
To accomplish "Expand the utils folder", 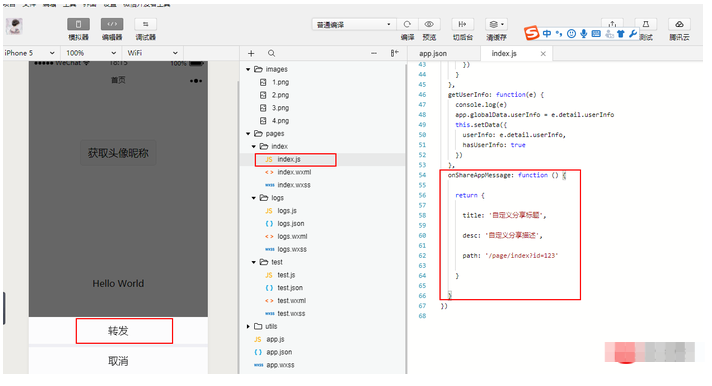I will pyautogui.click(x=248, y=327).
